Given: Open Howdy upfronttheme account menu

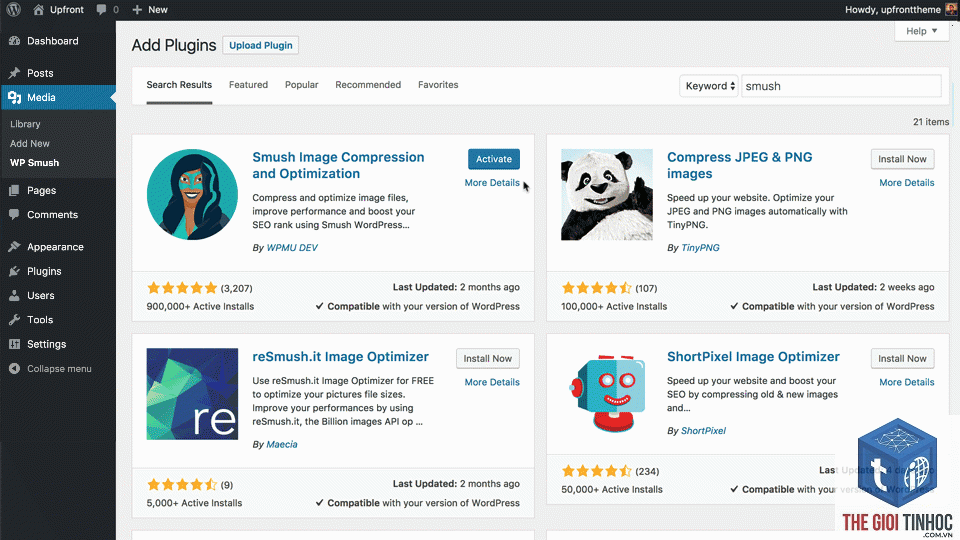Looking at the screenshot, I should point(901,9).
